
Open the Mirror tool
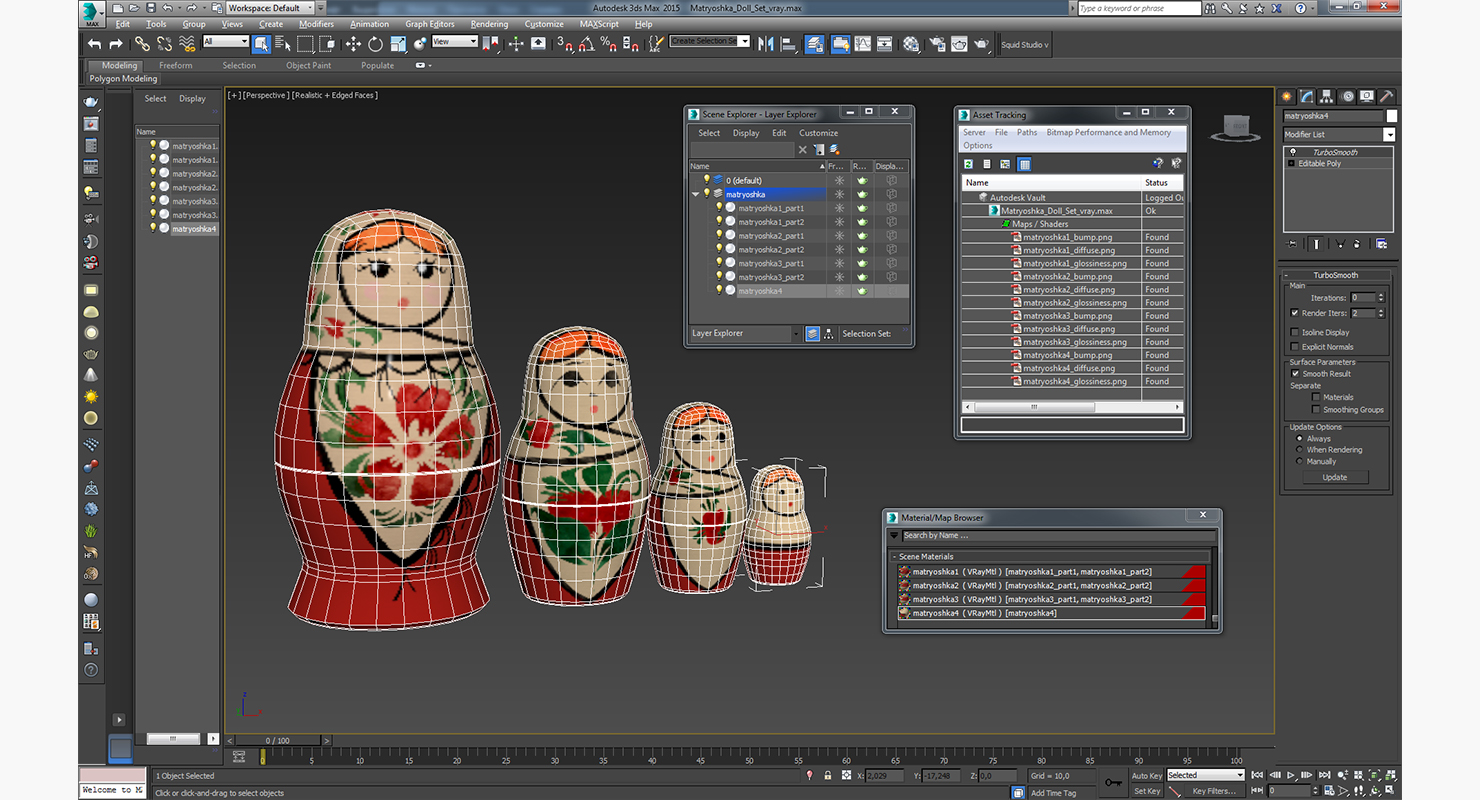(766, 44)
